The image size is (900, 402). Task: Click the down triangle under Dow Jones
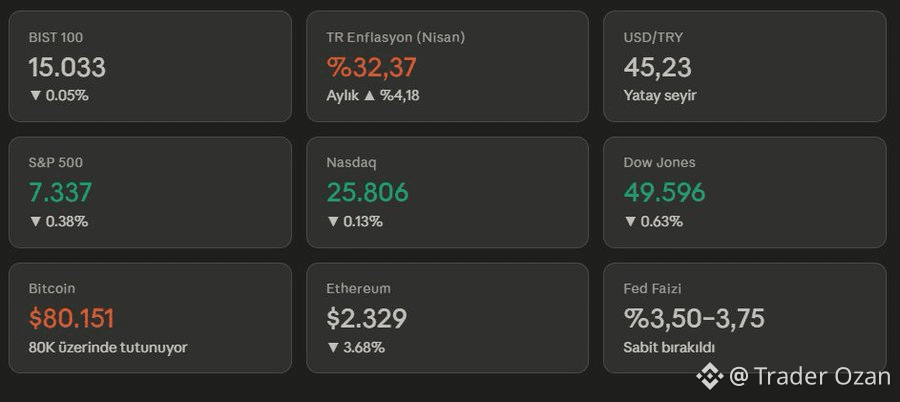pos(630,222)
